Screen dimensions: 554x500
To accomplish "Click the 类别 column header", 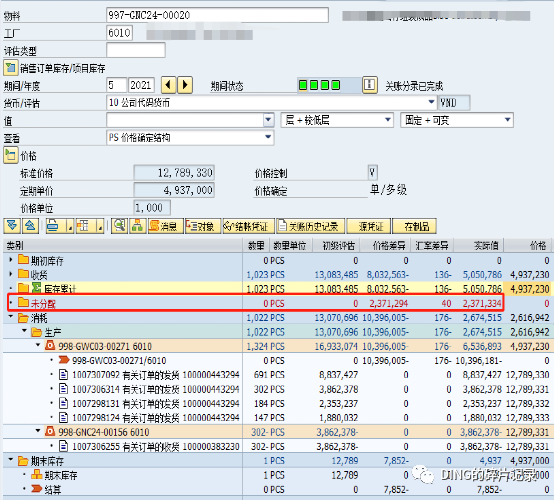I will 123,245.
